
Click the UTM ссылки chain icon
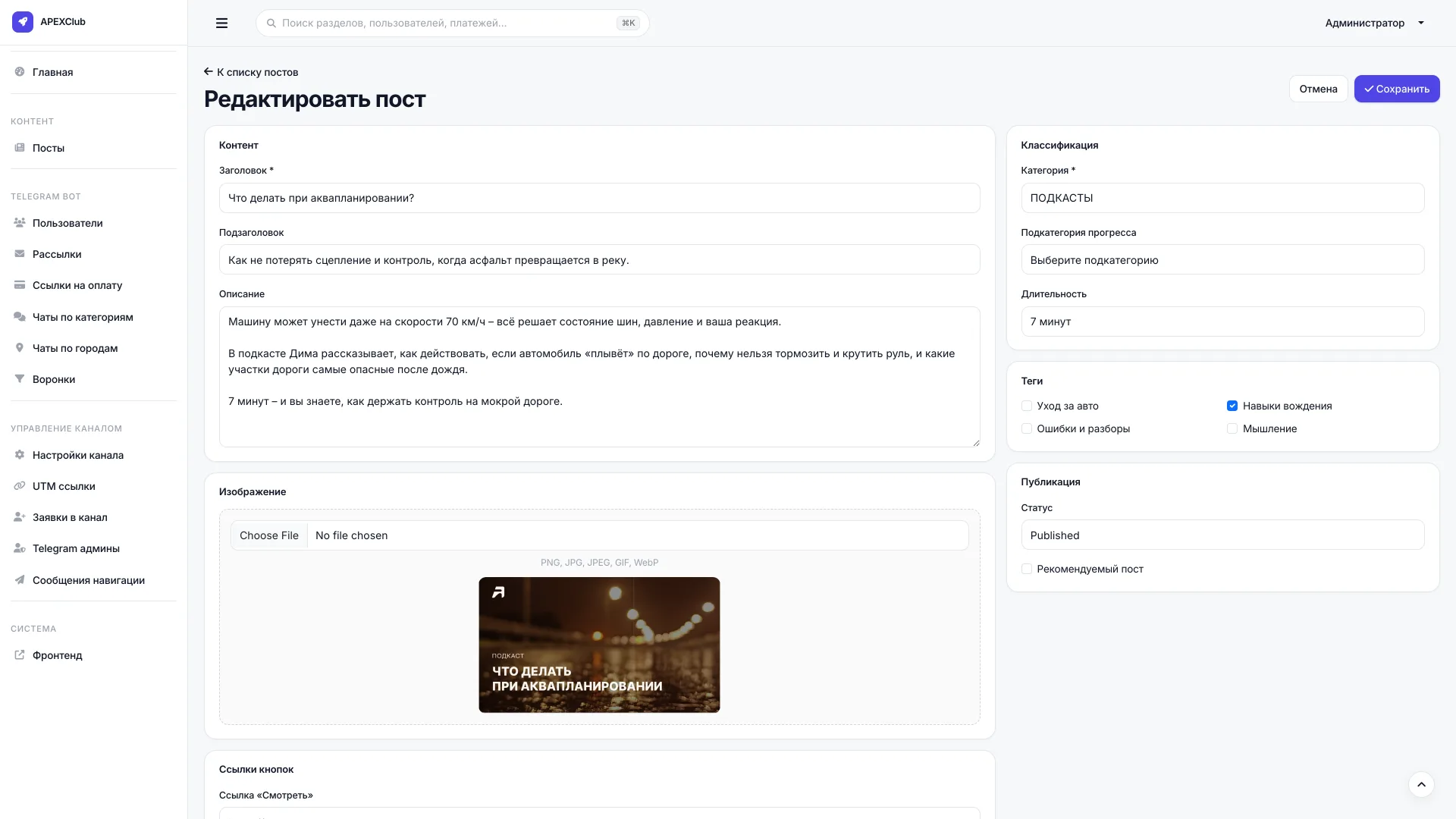[20, 486]
